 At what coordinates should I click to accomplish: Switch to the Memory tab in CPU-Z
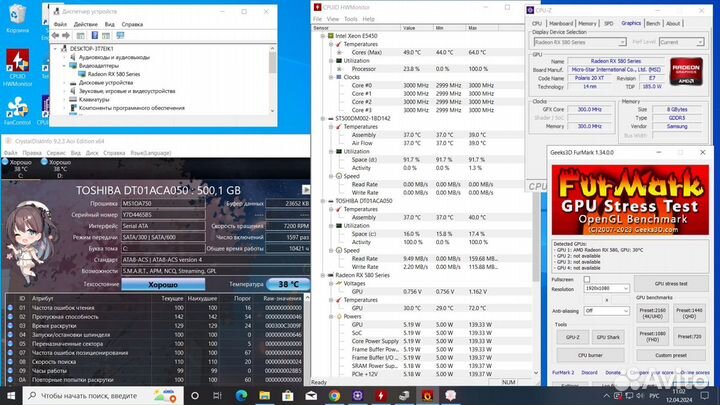pos(587,23)
